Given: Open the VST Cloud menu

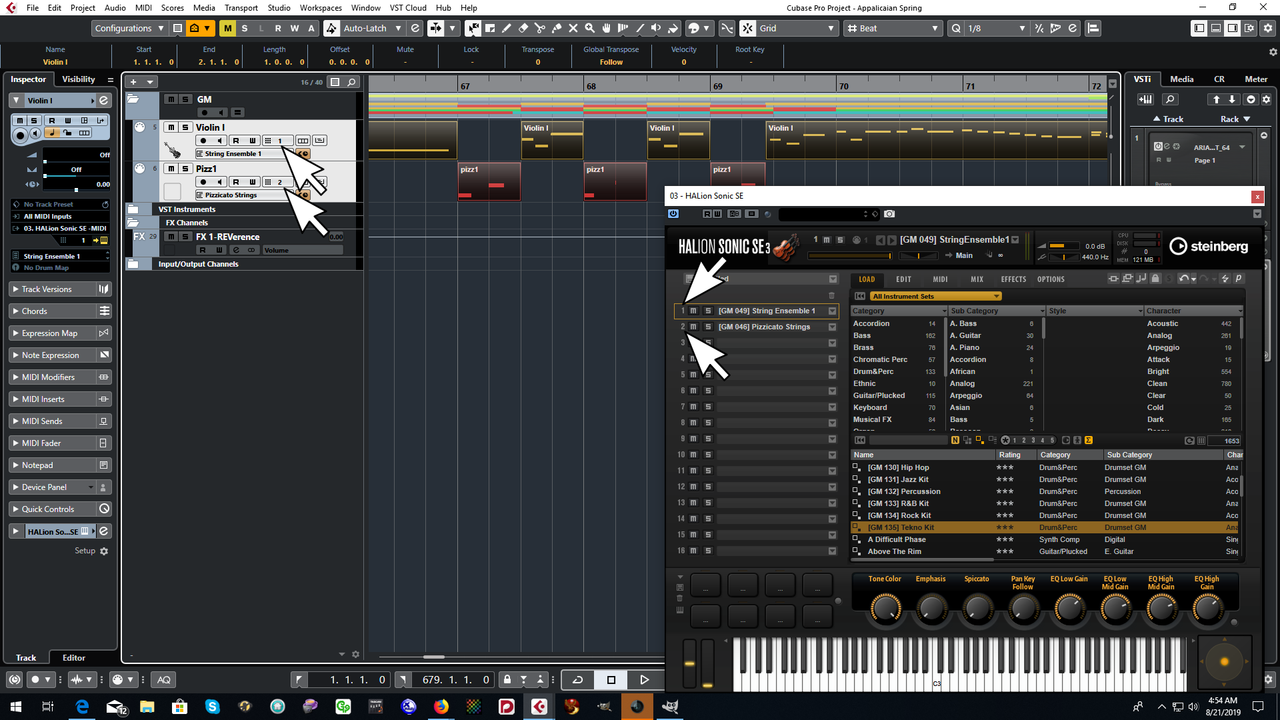Looking at the screenshot, I should [408, 7].
